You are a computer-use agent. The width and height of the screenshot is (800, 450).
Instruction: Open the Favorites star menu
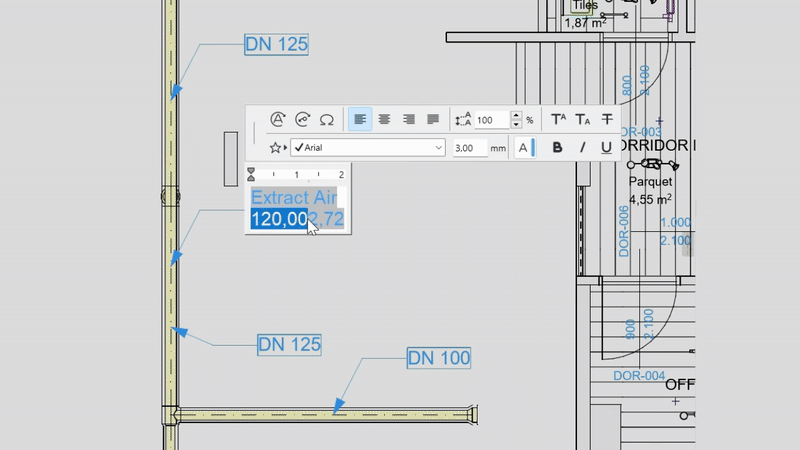(x=276, y=148)
